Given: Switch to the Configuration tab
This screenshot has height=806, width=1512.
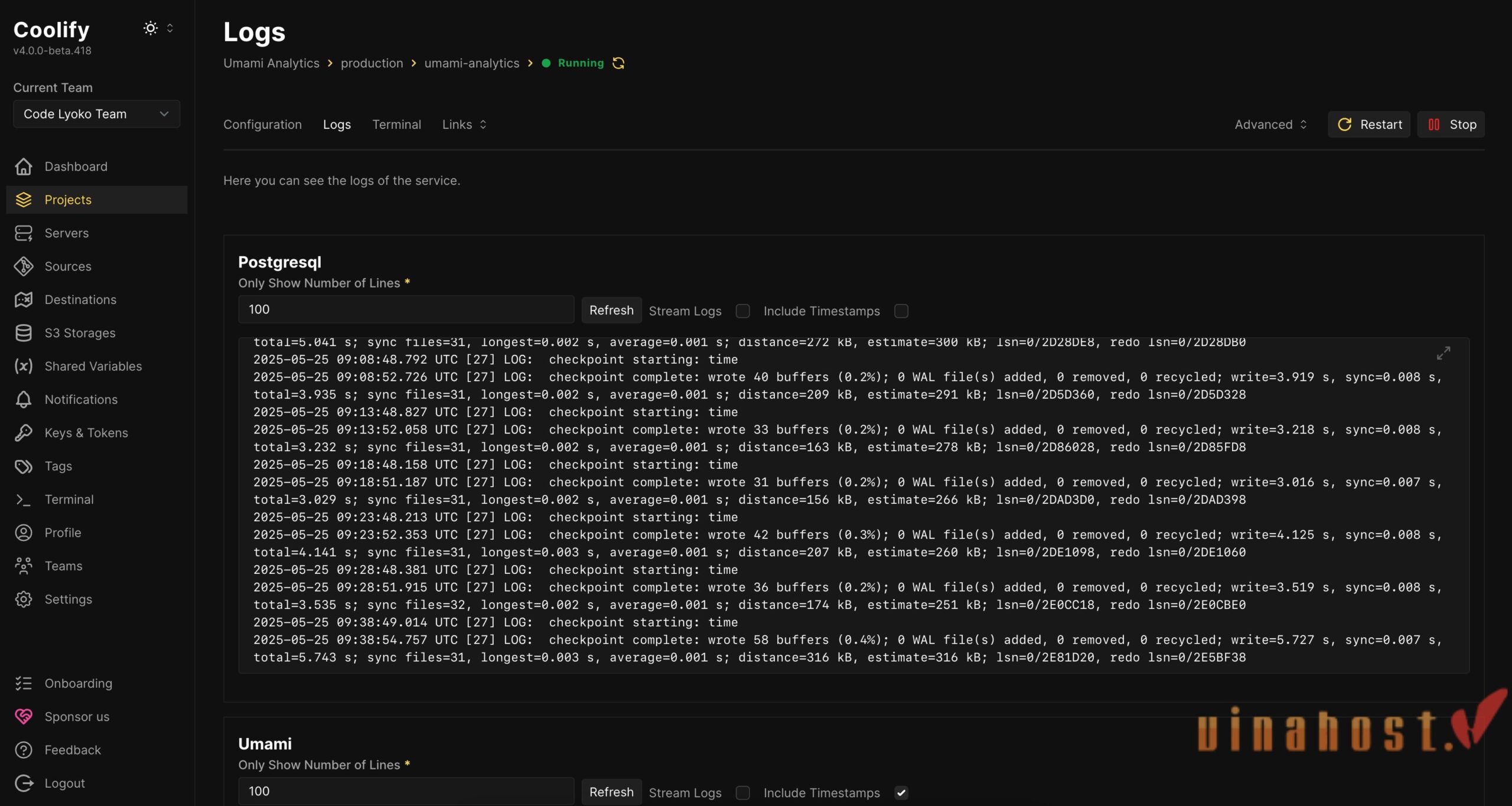Looking at the screenshot, I should (x=262, y=125).
